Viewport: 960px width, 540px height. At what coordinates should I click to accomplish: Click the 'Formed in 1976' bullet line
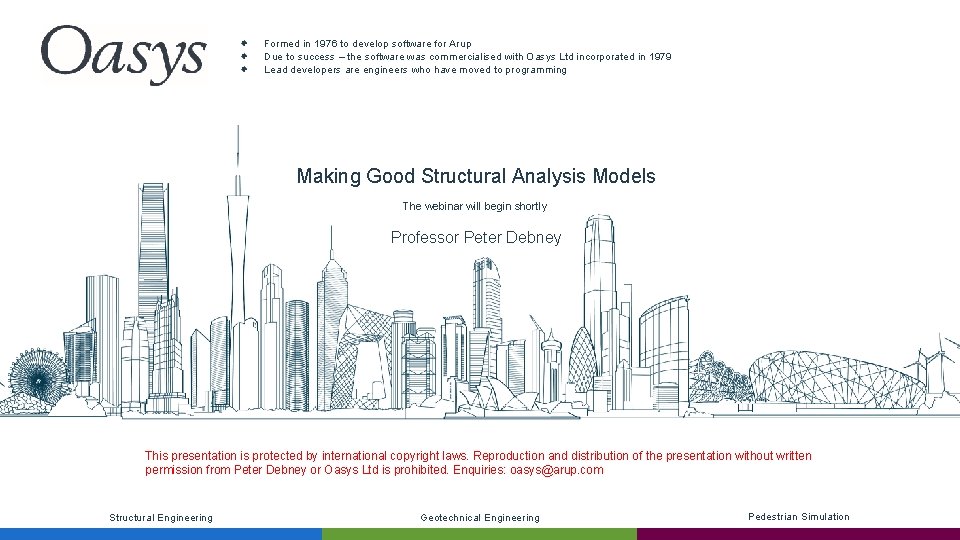tap(367, 43)
